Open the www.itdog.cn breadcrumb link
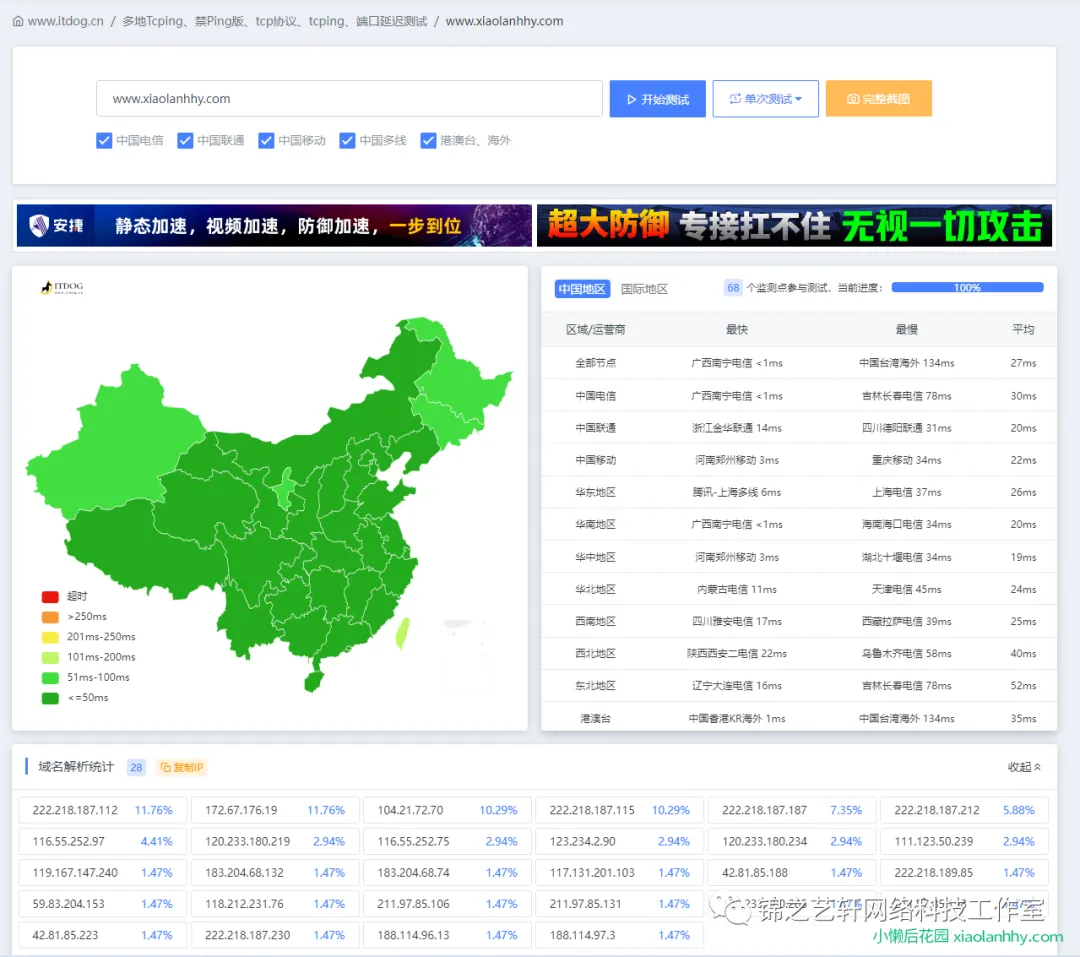 [x=65, y=21]
